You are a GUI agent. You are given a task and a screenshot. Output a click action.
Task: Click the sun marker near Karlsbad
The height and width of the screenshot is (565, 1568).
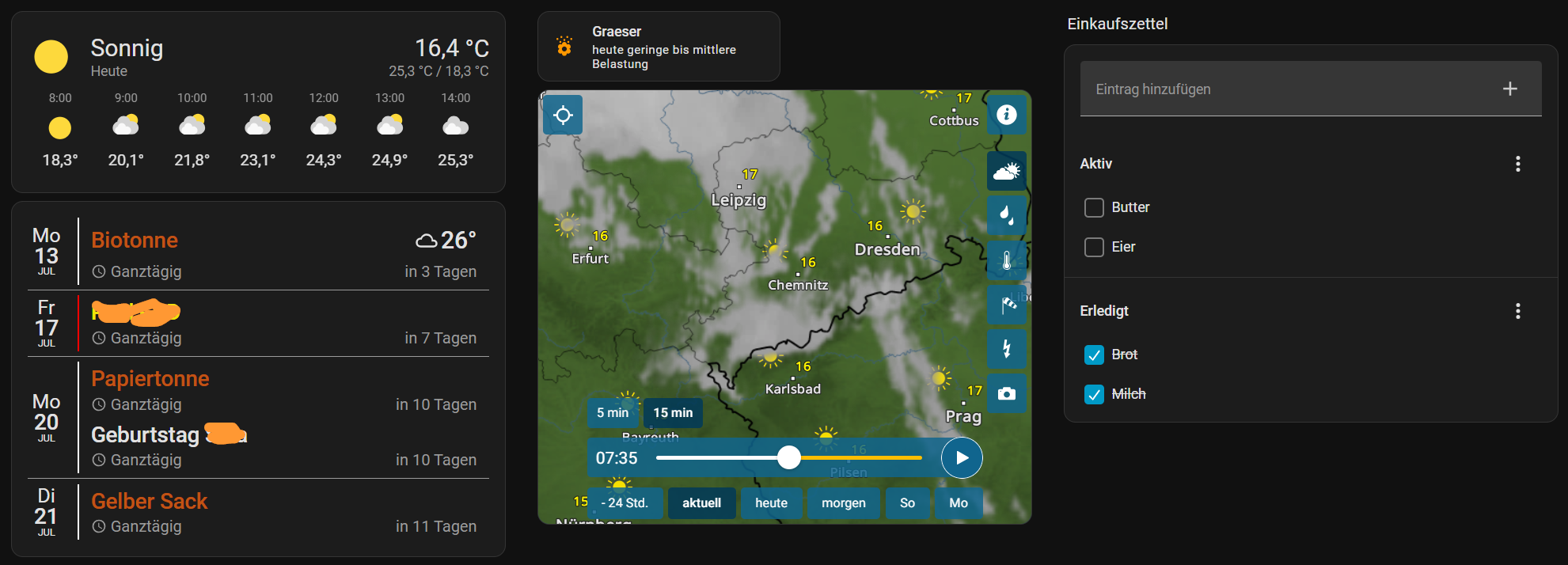(x=771, y=360)
